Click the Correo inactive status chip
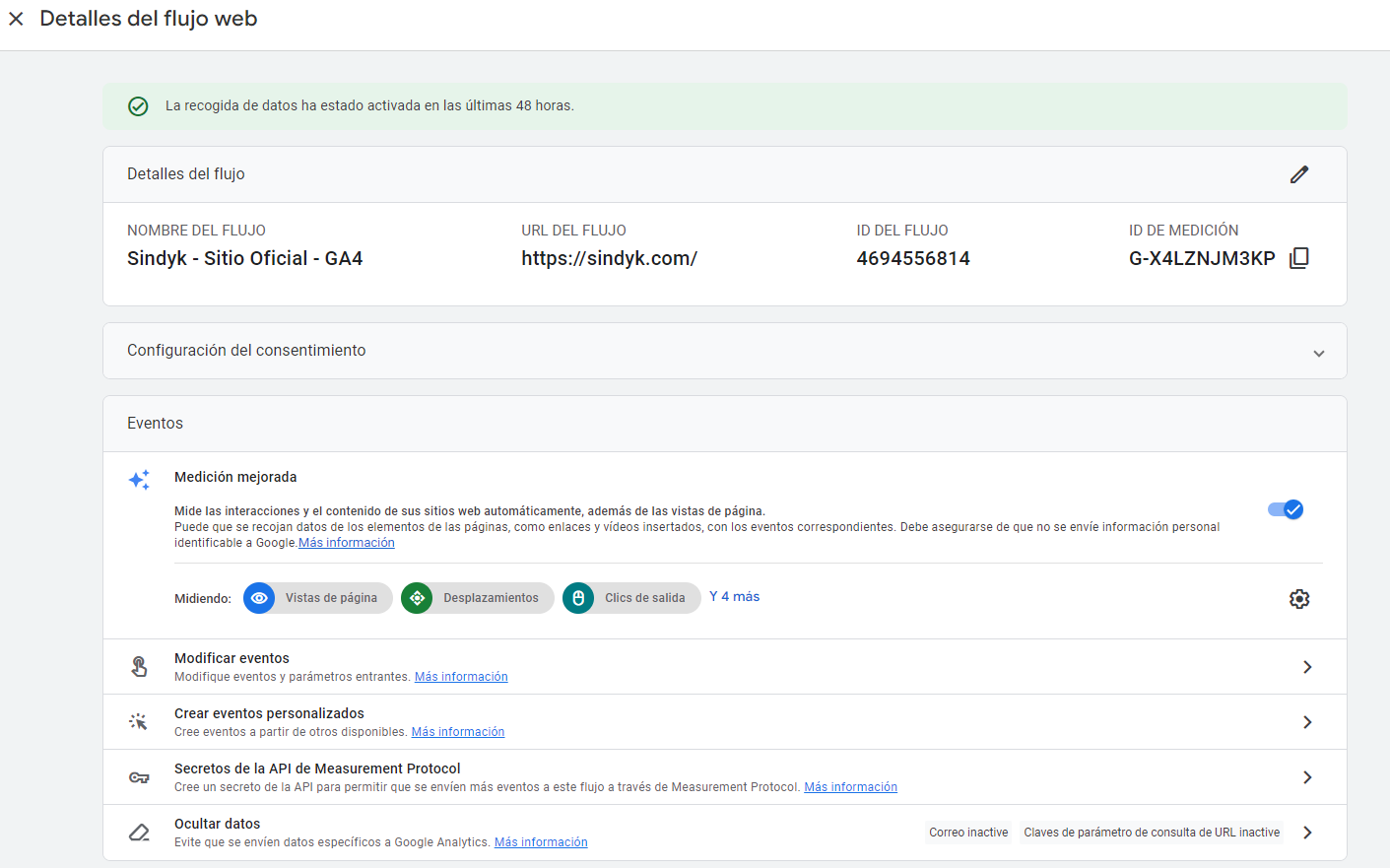1390x868 pixels. click(x=968, y=833)
